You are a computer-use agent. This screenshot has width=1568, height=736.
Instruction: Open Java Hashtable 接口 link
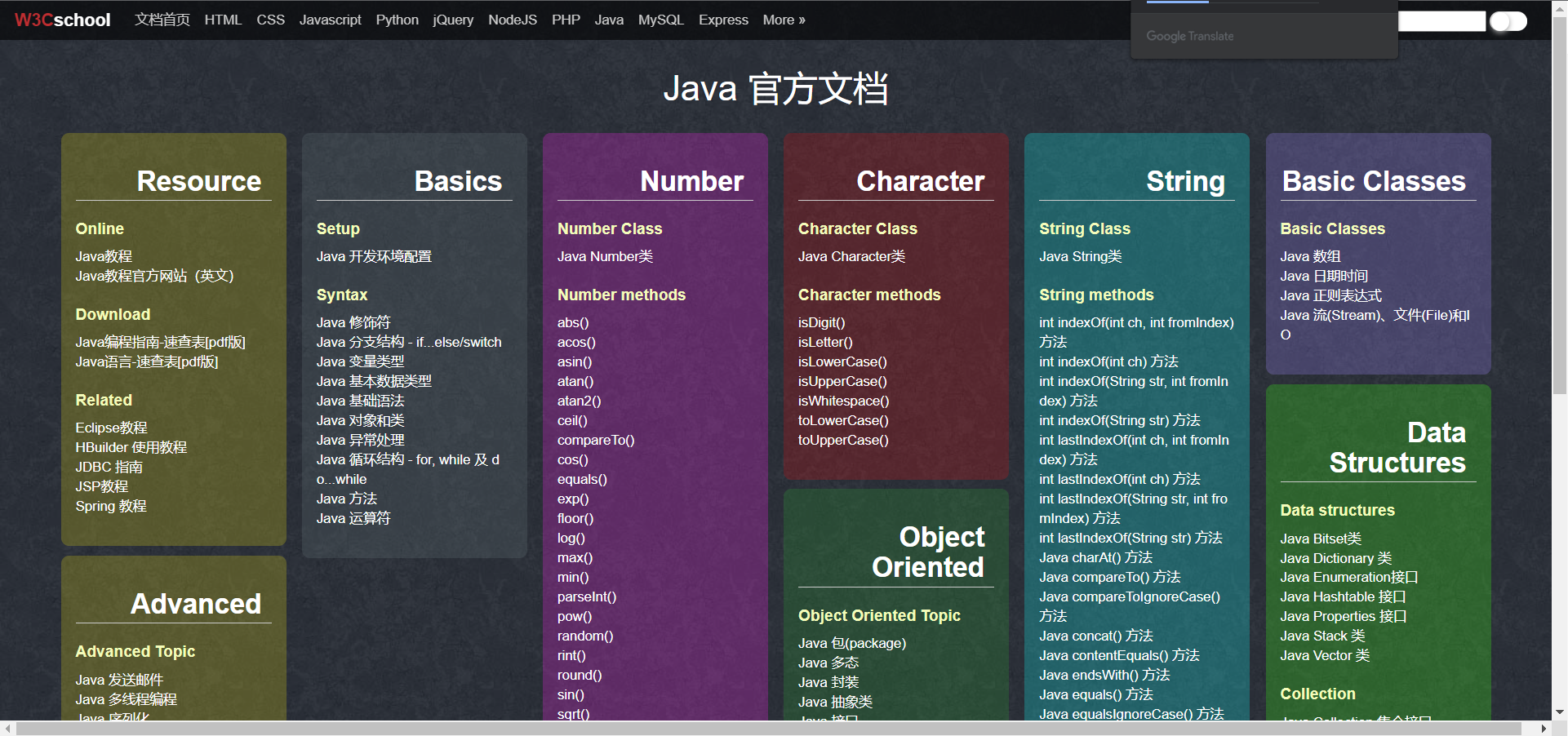tap(1343, 596)
